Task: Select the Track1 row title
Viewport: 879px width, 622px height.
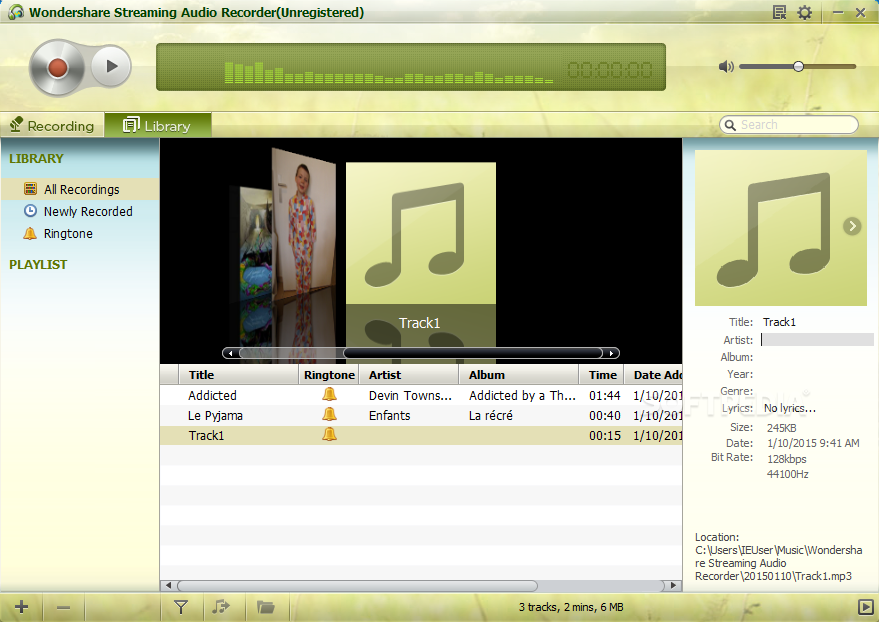Action: (x=206, y=435)
